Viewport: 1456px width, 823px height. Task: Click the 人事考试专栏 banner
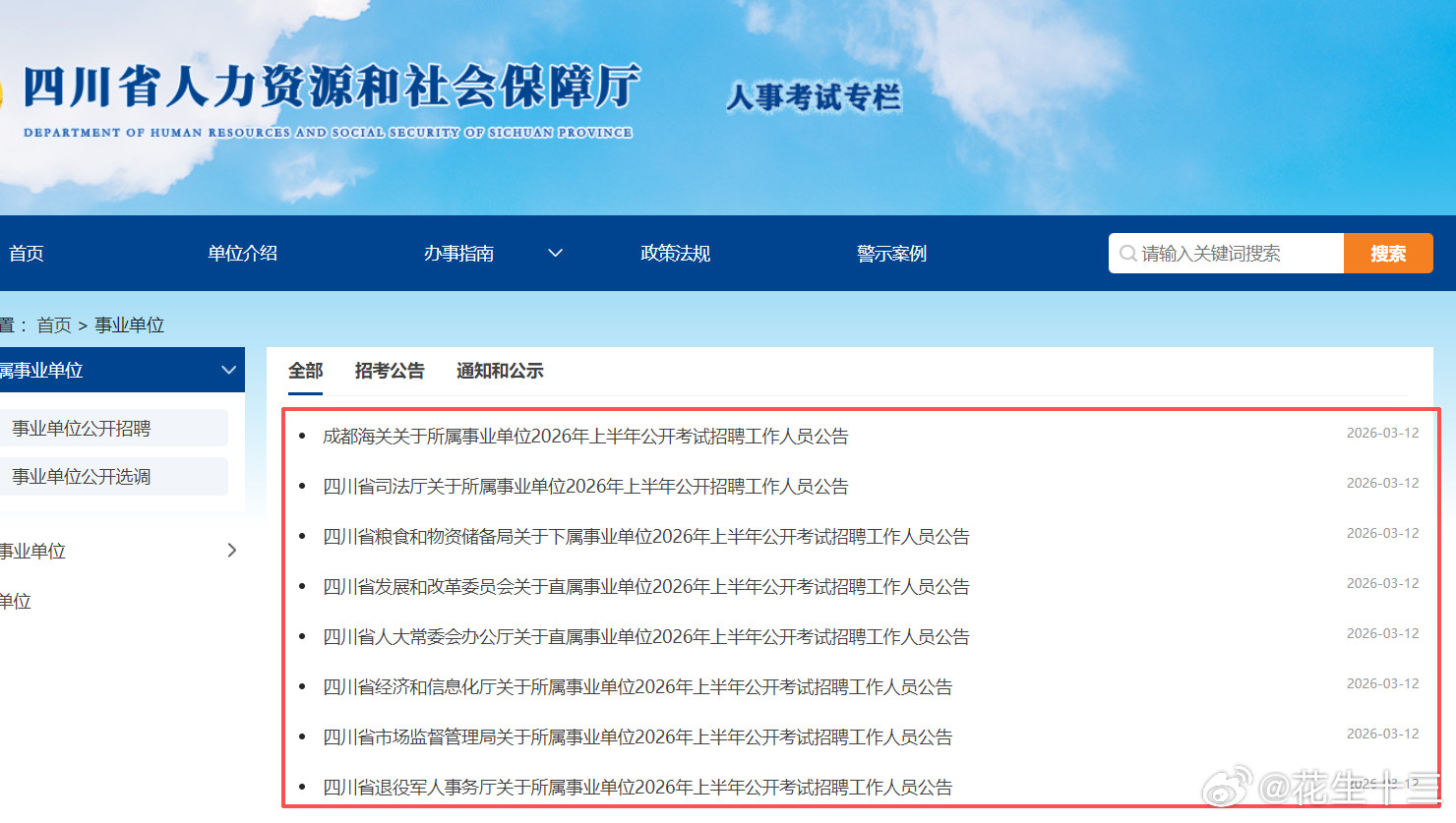coord(815,94)
